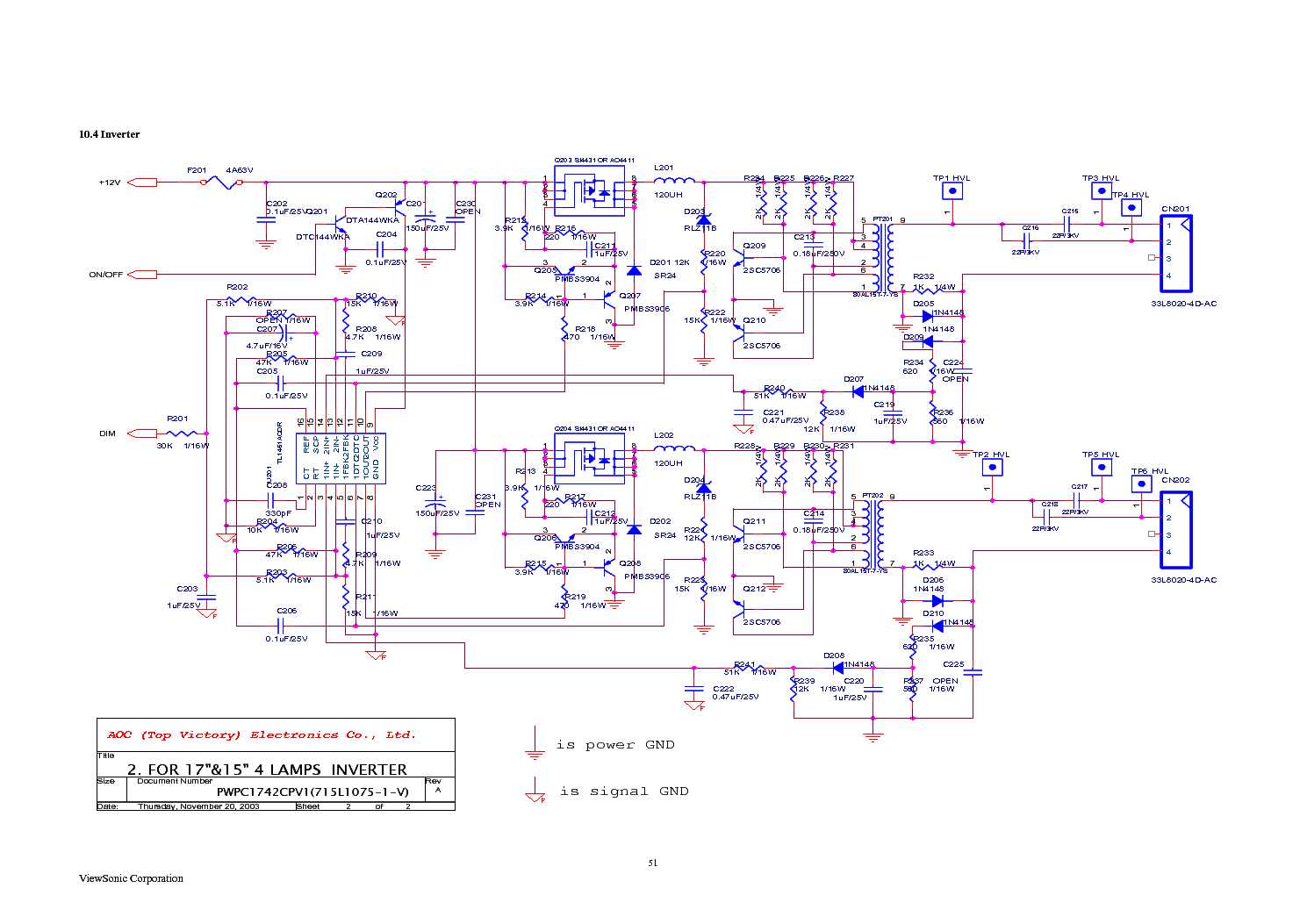
Task: Click the 'is signal GND' legend text
Action: tap(624, 791)
